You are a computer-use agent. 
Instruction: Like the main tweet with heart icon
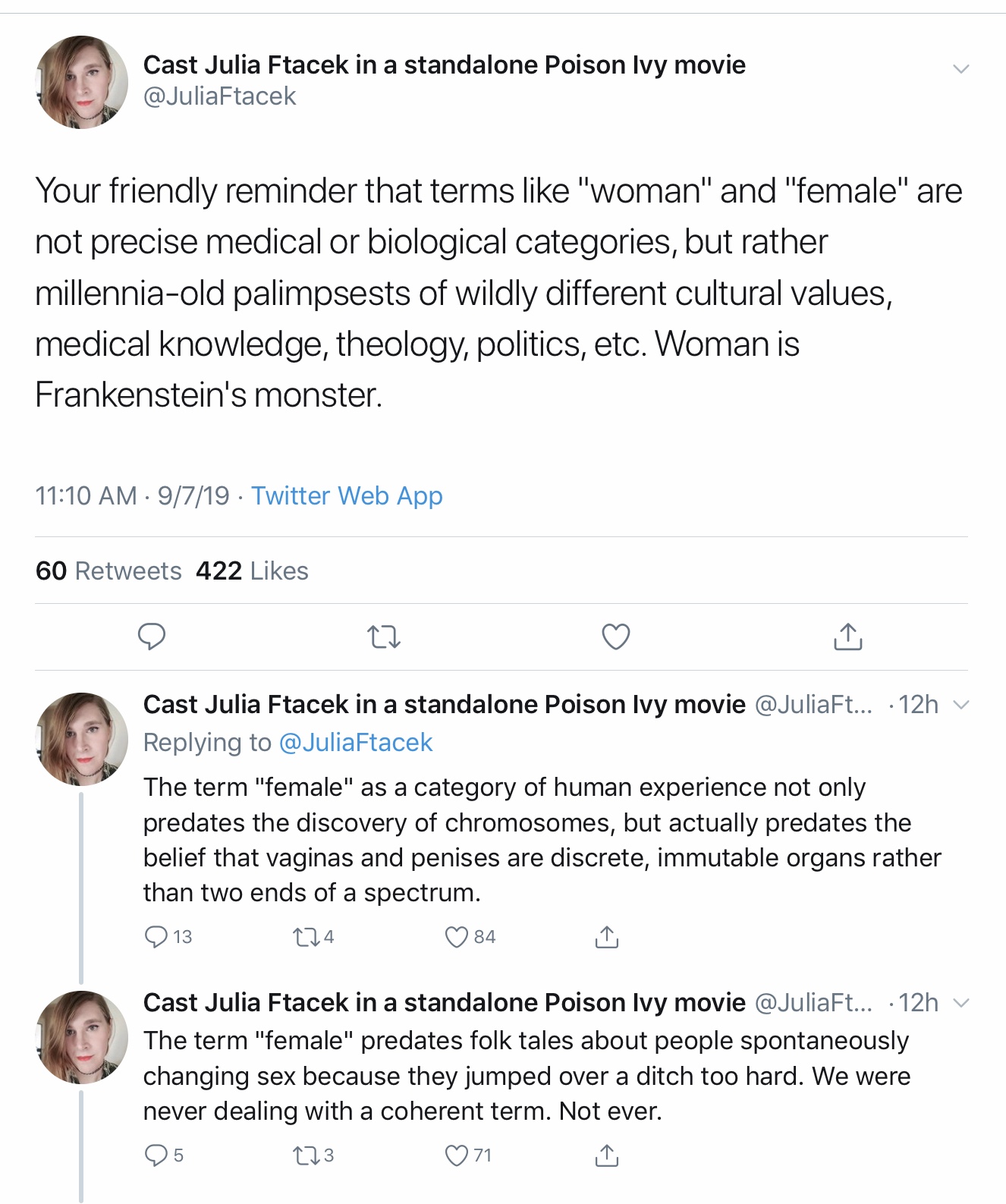[615, 637]
